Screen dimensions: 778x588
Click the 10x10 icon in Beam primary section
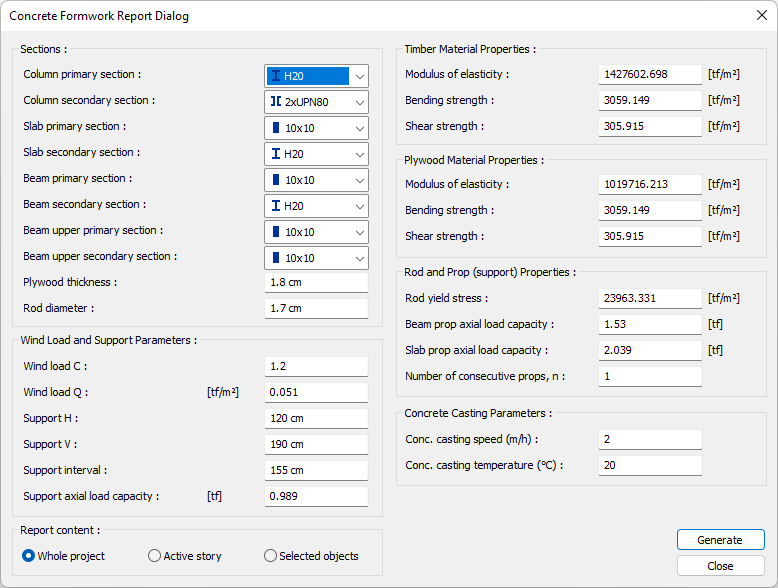click(x=276, y=180)
